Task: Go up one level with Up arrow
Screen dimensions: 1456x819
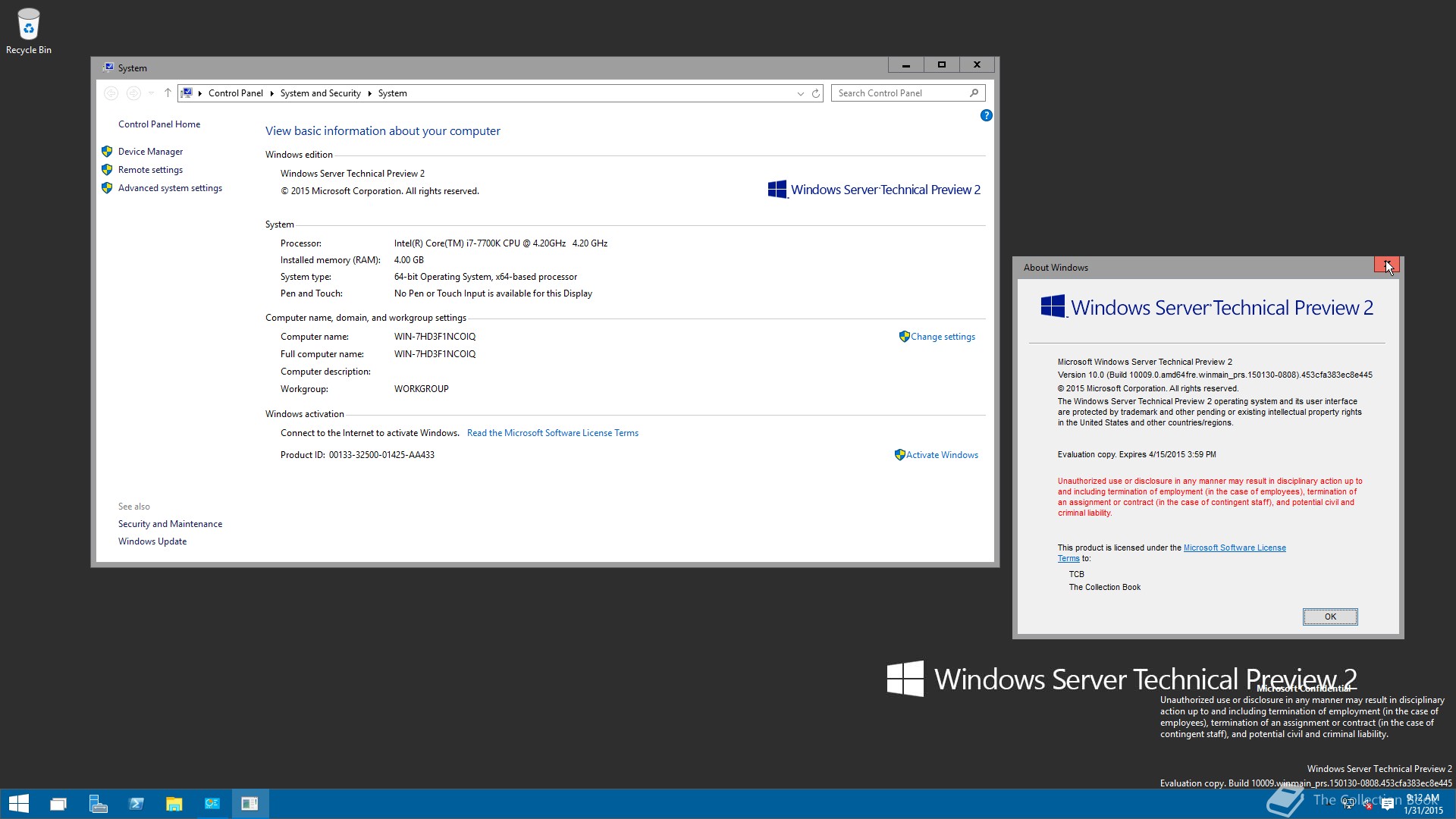Action: click(x=168, y=93)
